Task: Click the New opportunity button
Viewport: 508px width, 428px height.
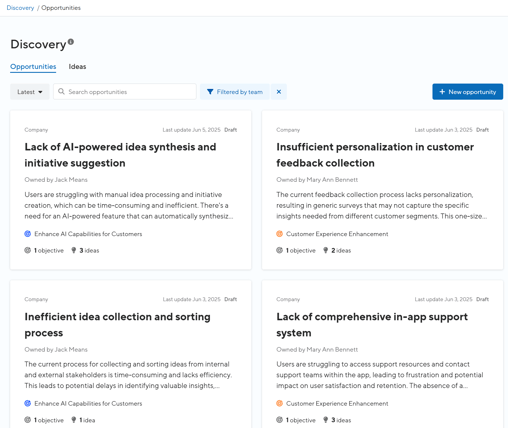Action: (x=467, y=92)
